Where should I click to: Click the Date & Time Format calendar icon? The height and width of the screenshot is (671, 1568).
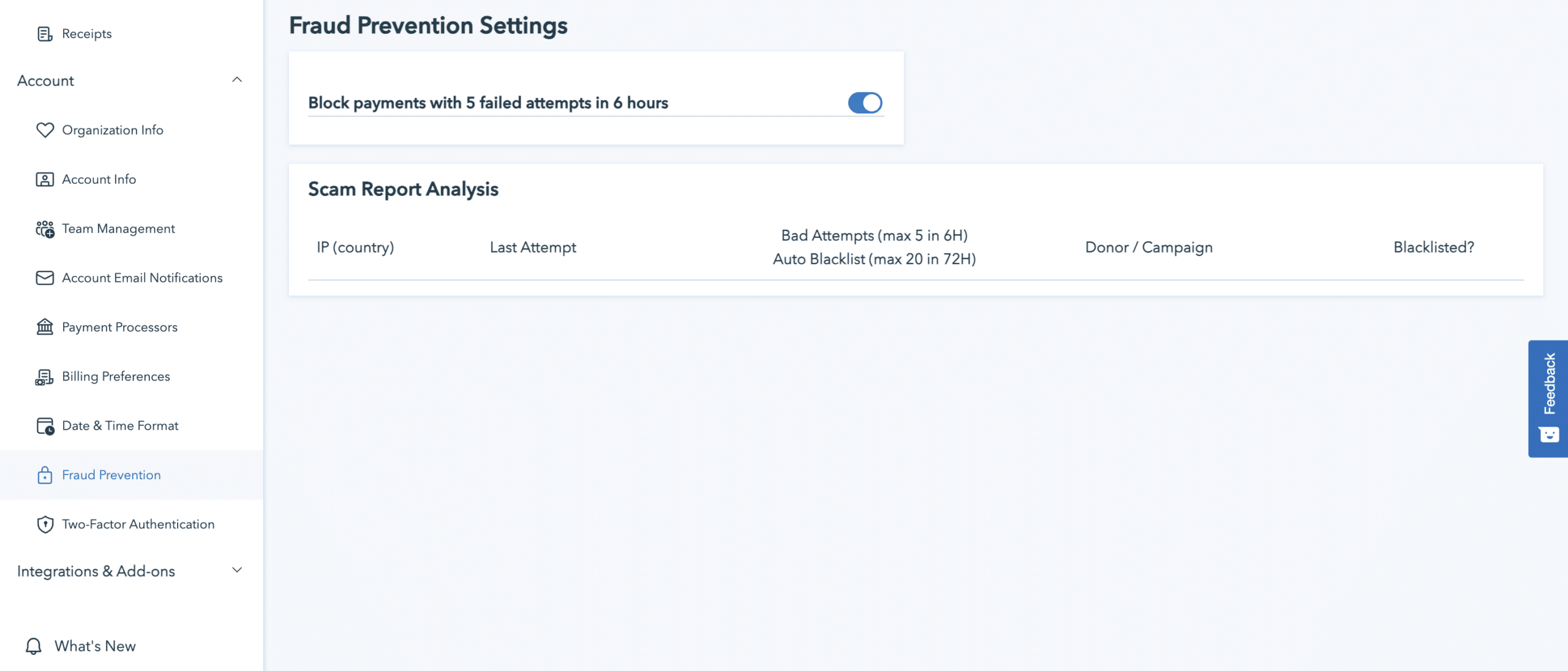pyautogui.click(x=45, y=426)
